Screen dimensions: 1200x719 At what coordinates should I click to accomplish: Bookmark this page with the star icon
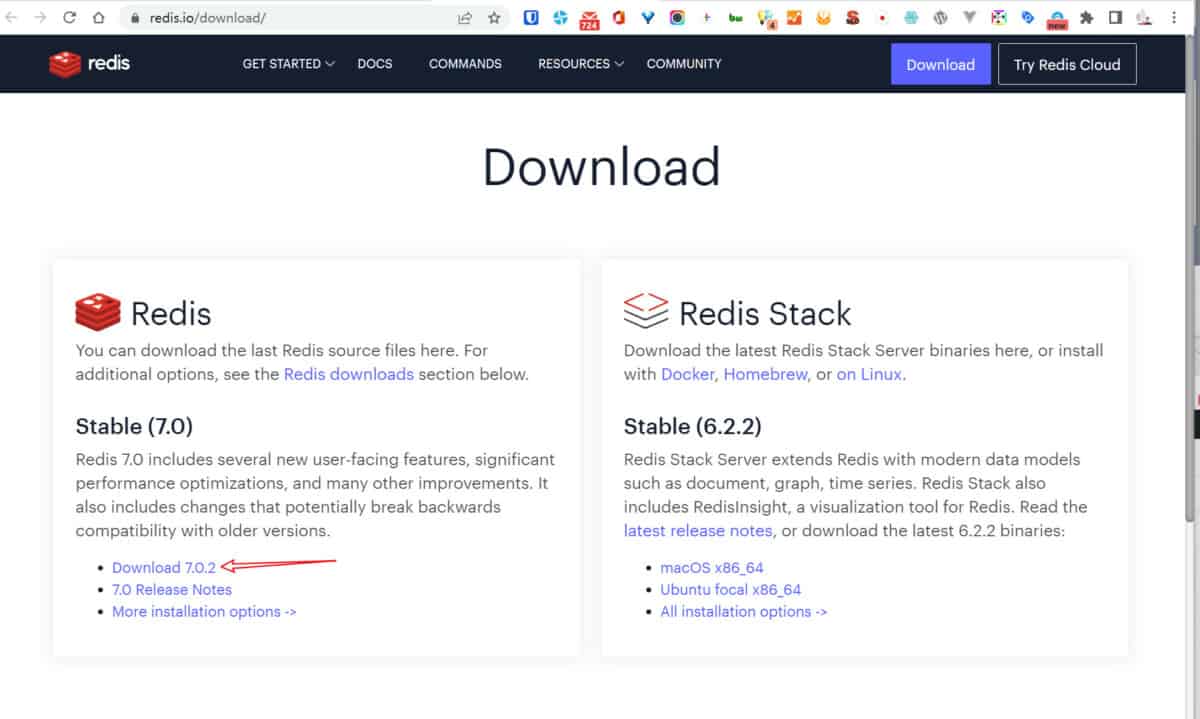coord(494,18)
